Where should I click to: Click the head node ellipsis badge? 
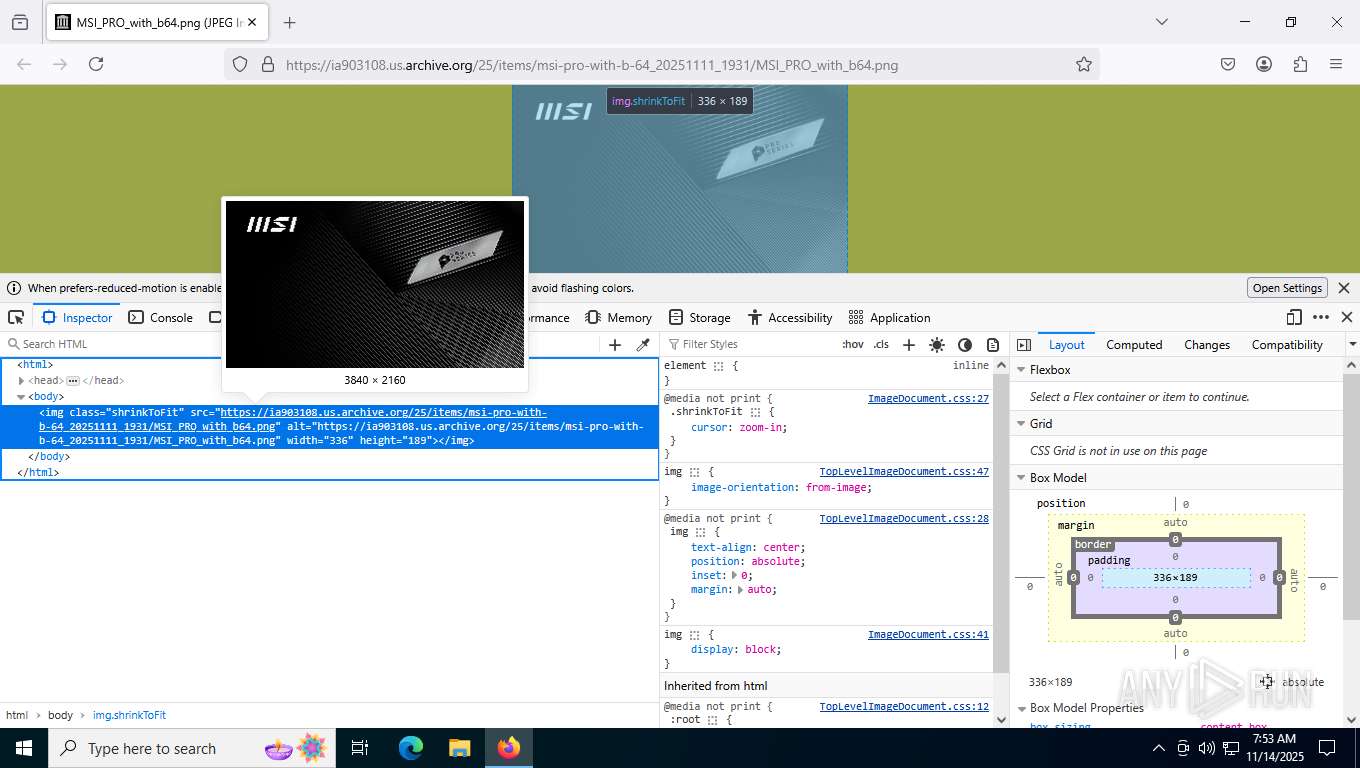point(73,381)
